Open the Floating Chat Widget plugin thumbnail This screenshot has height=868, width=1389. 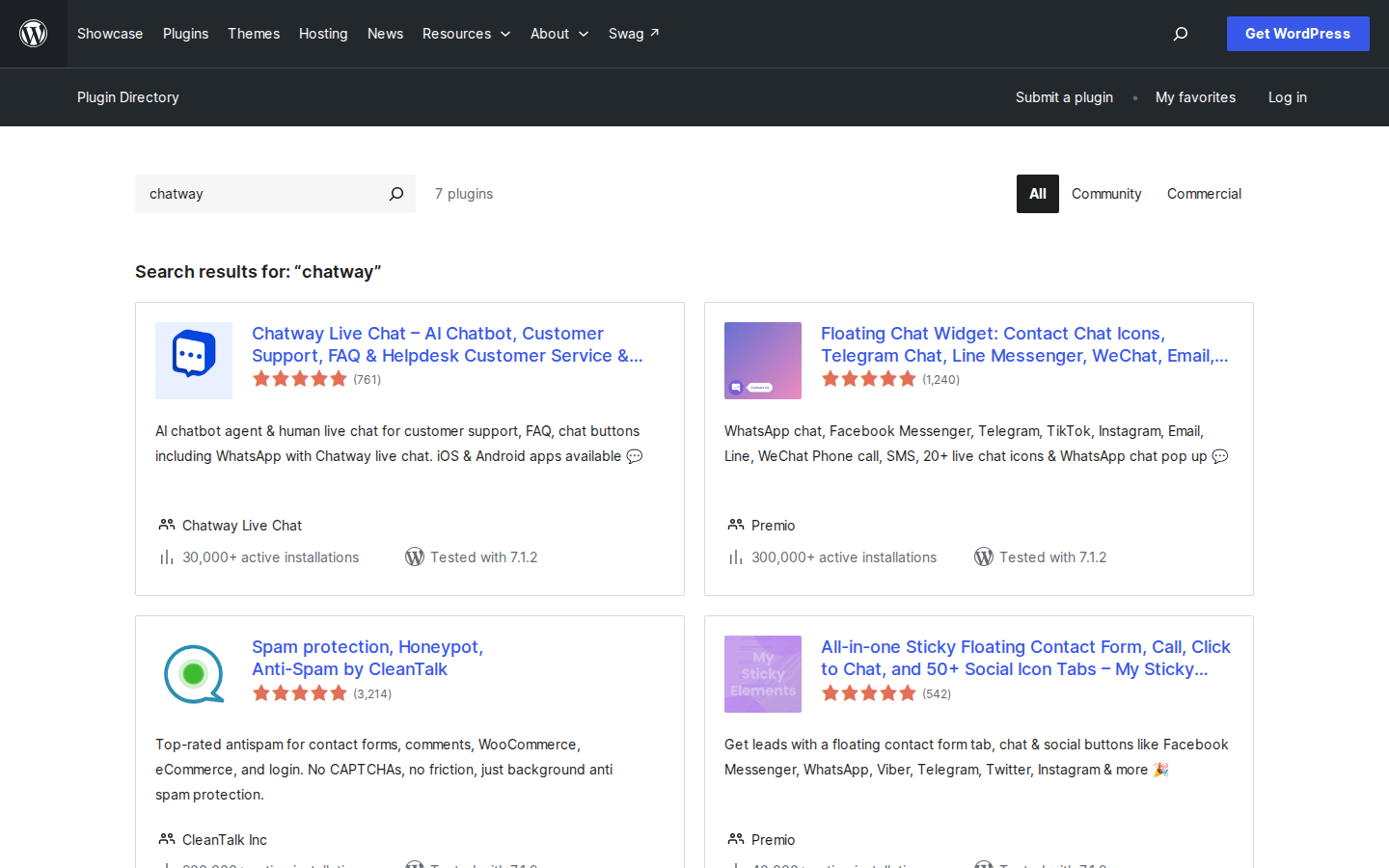[763, 361]
